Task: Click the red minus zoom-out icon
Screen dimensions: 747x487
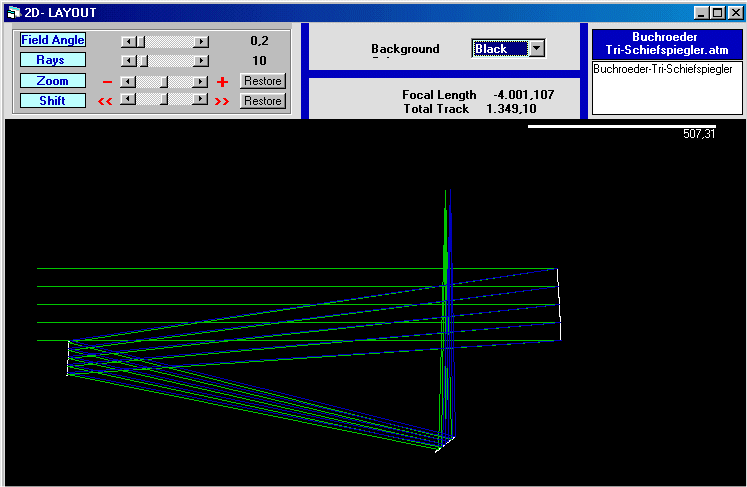Action: 107,82
